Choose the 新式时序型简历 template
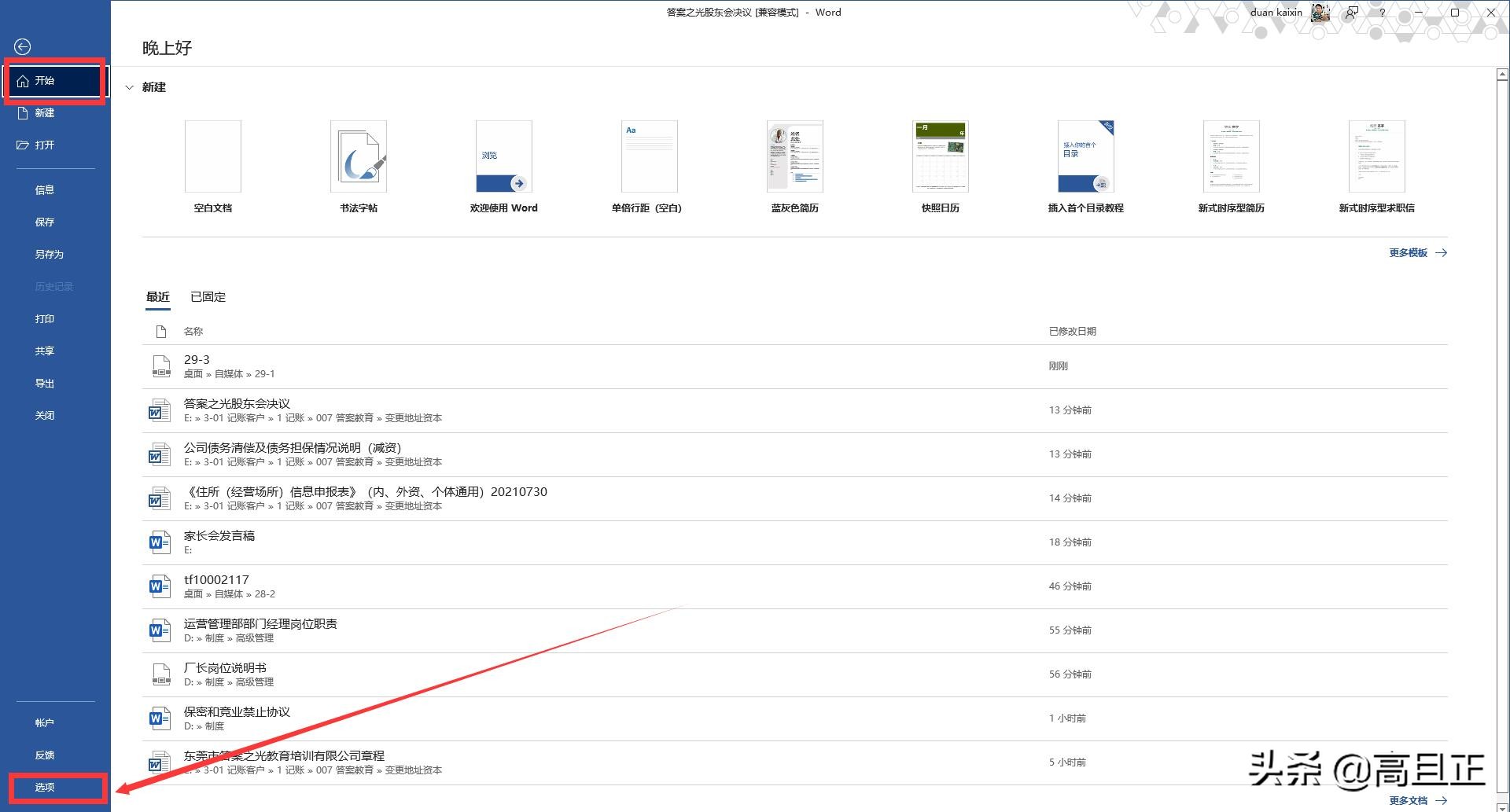 pyautogui.click(x=1232, y=167)
